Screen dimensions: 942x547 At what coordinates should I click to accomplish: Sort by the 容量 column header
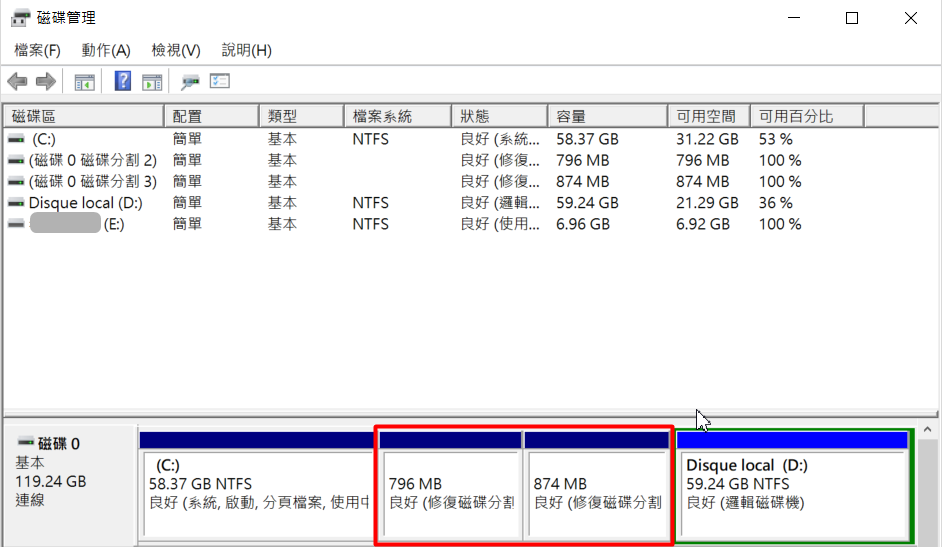[608, 116]
